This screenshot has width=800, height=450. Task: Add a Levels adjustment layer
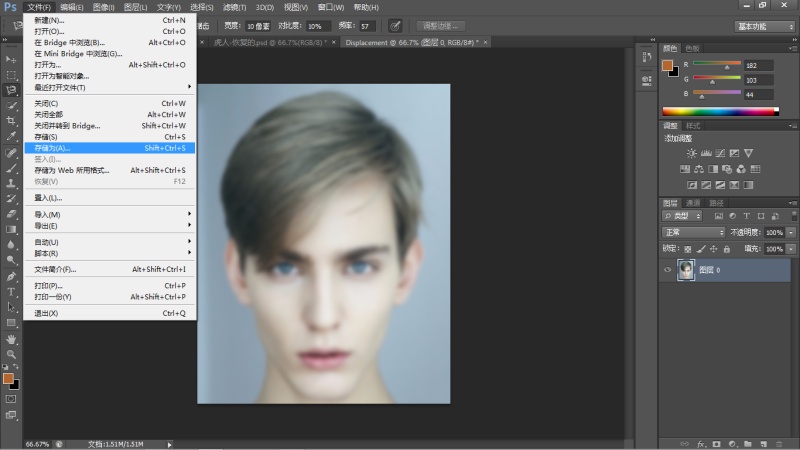706,153
